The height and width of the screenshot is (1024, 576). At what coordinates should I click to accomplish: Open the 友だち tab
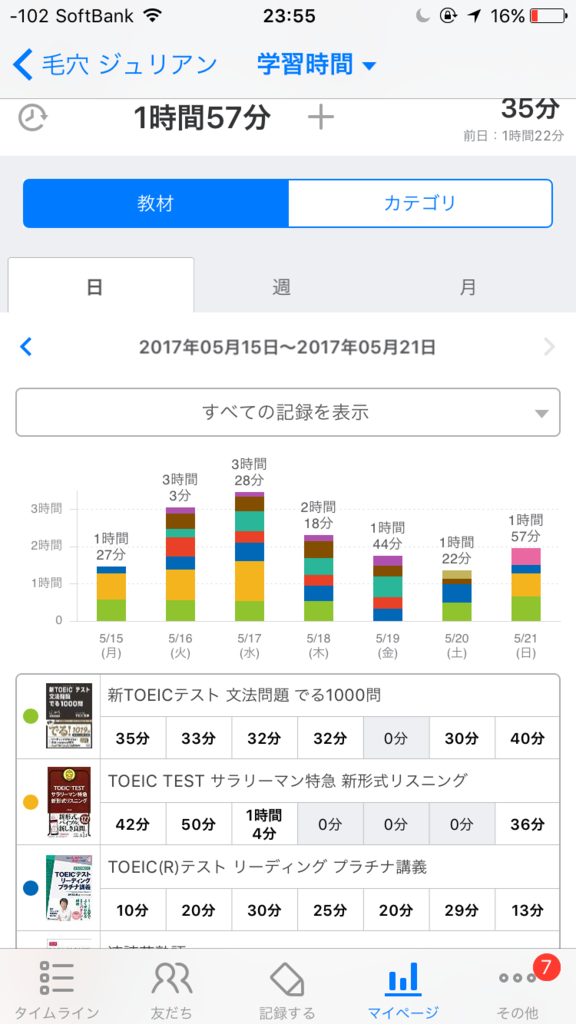coord(172,987)
